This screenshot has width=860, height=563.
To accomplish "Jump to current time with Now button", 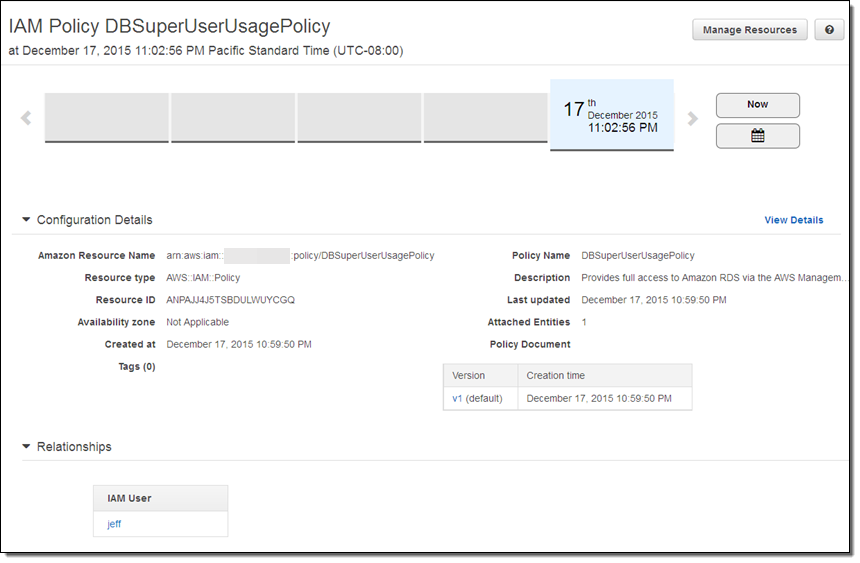I will coord(757,105).
